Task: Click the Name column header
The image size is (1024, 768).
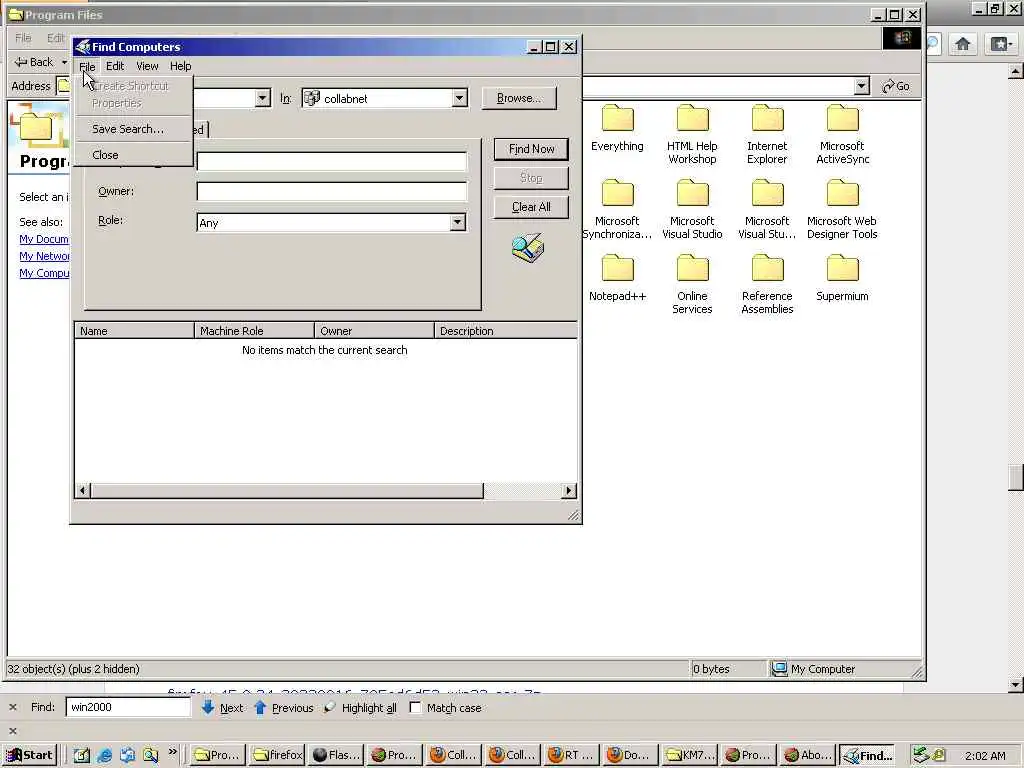Action: pos(135,331)
